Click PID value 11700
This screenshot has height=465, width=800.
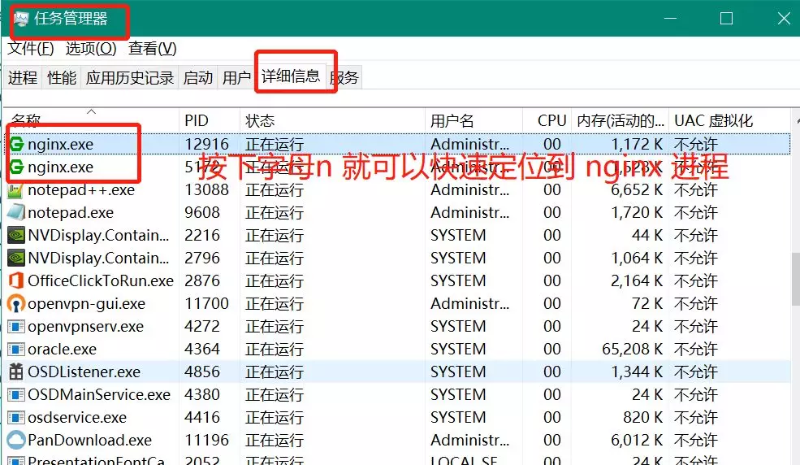[x=207, y=304]
